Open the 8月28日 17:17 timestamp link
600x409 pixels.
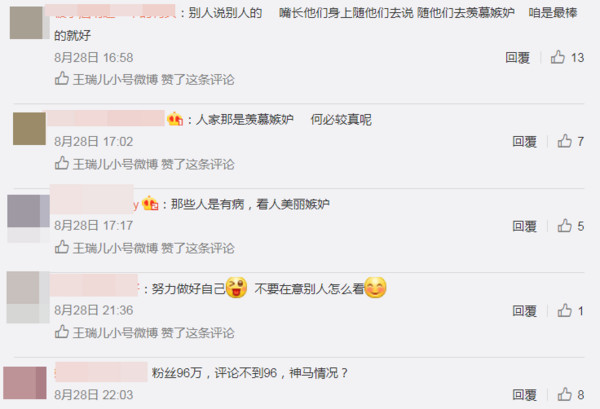point(93,225)
